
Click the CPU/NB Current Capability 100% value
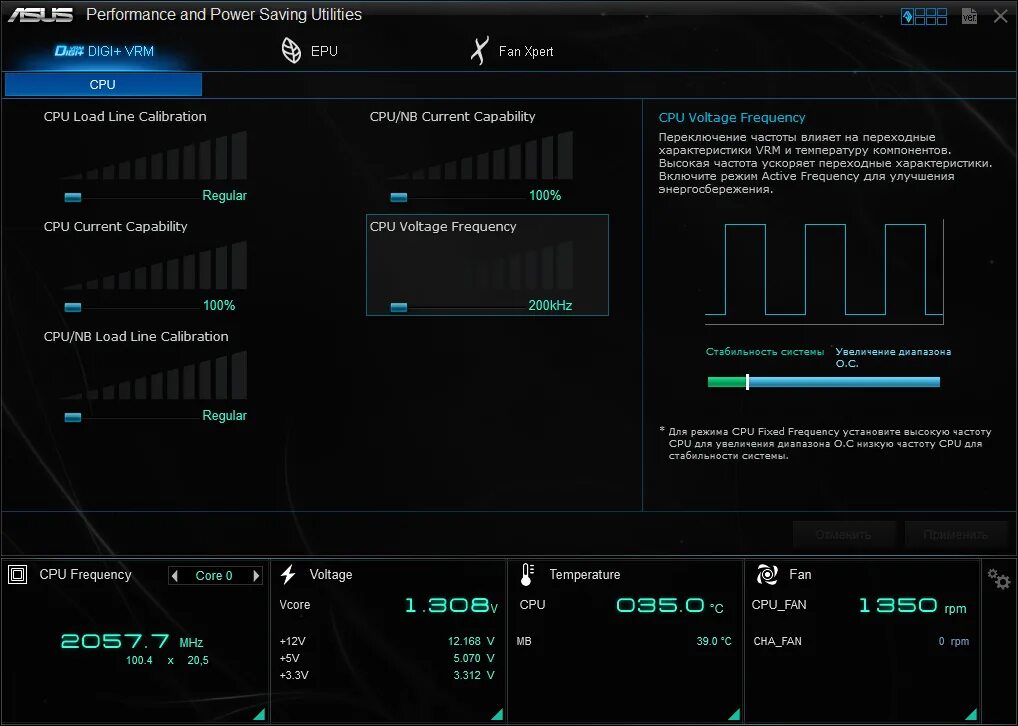point(545,195)
